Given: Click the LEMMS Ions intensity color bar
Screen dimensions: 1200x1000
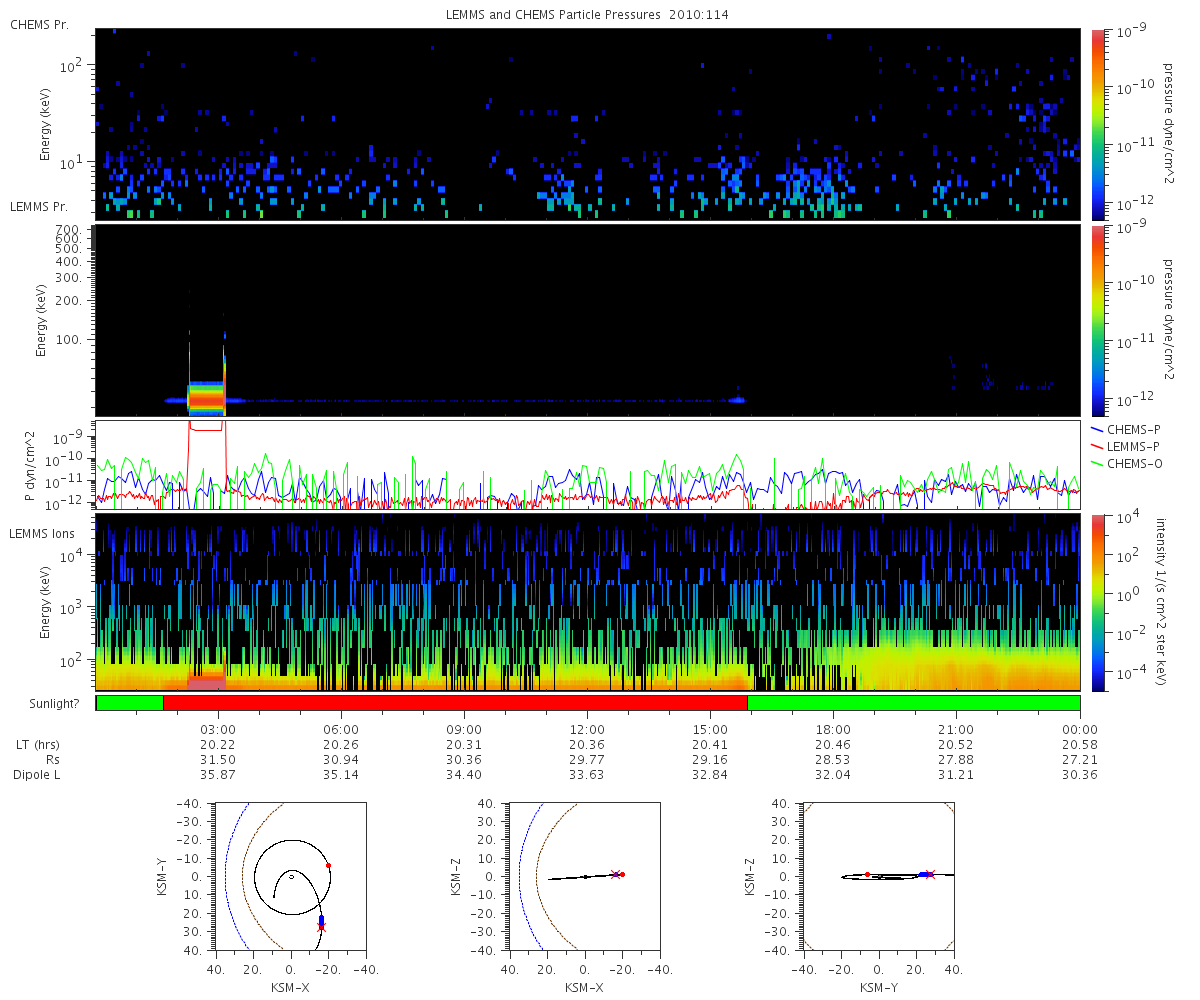Looking at the screenshot, I should pos(1098,603).
